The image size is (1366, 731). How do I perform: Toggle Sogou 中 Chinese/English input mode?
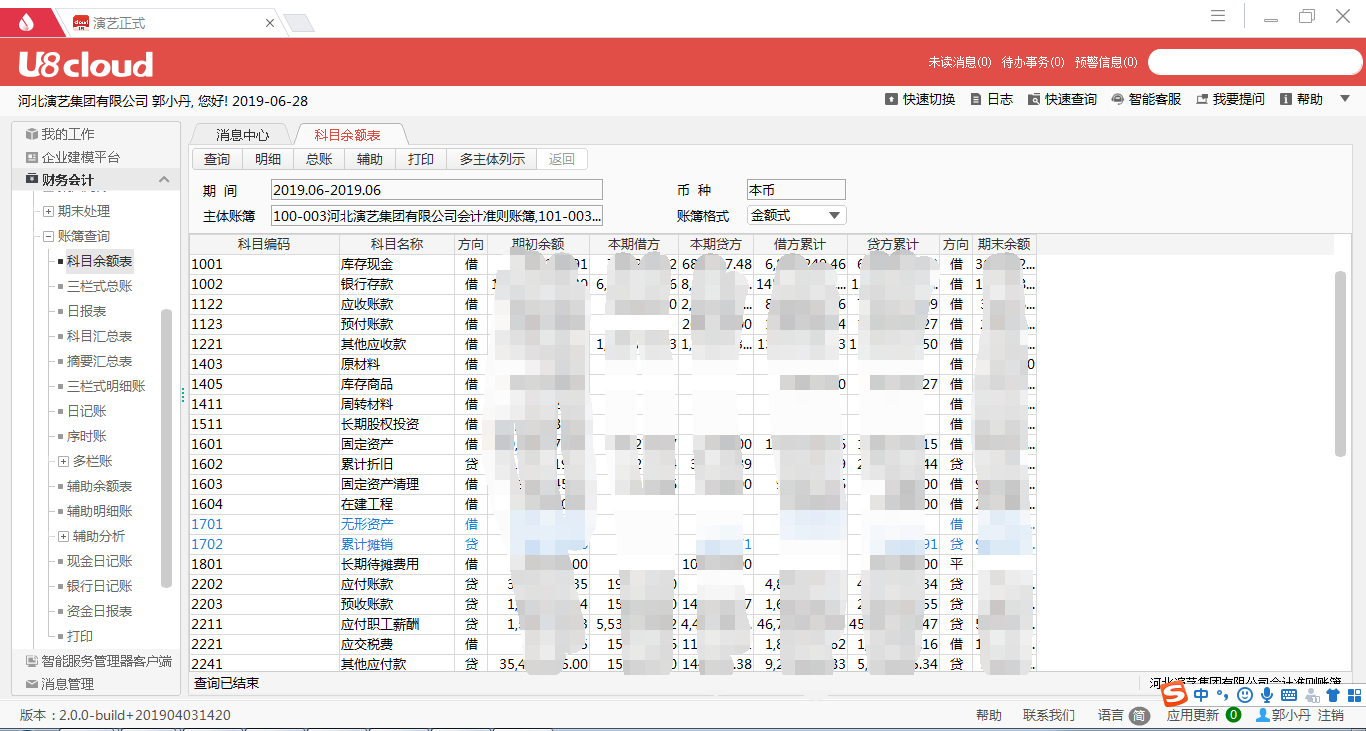coord(1201,695)
